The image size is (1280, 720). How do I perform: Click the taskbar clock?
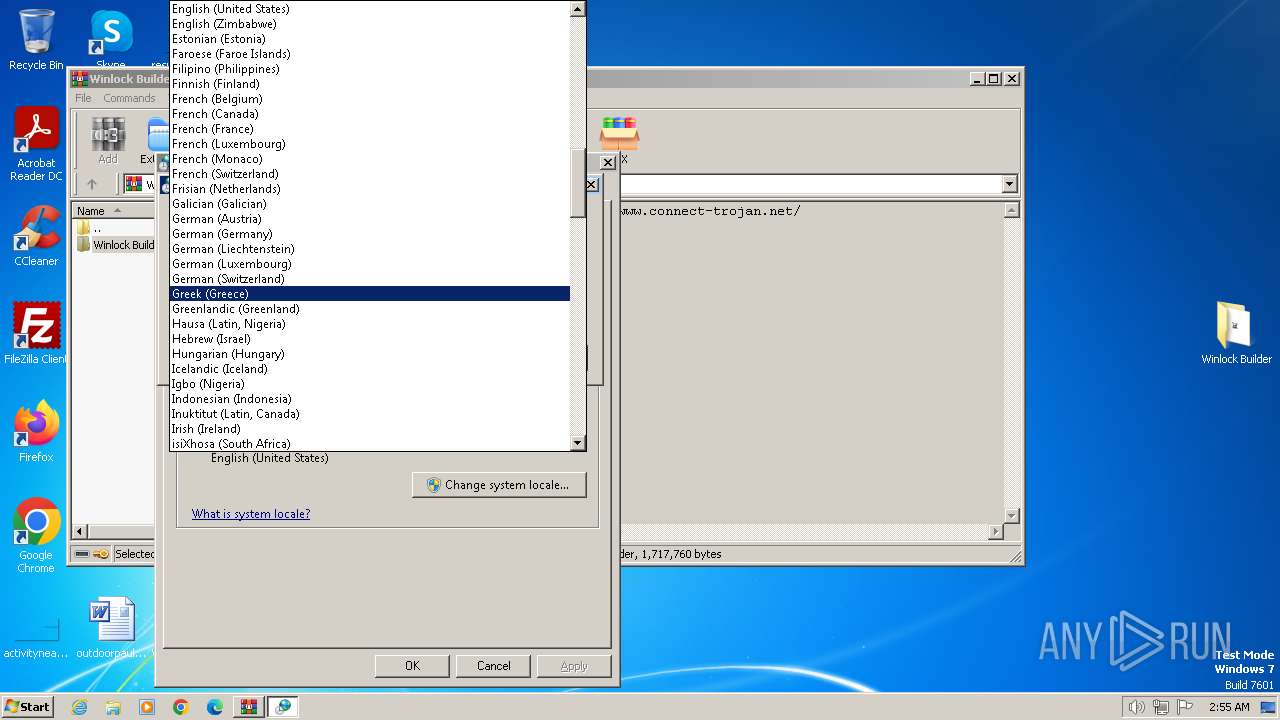point(1229,707)
